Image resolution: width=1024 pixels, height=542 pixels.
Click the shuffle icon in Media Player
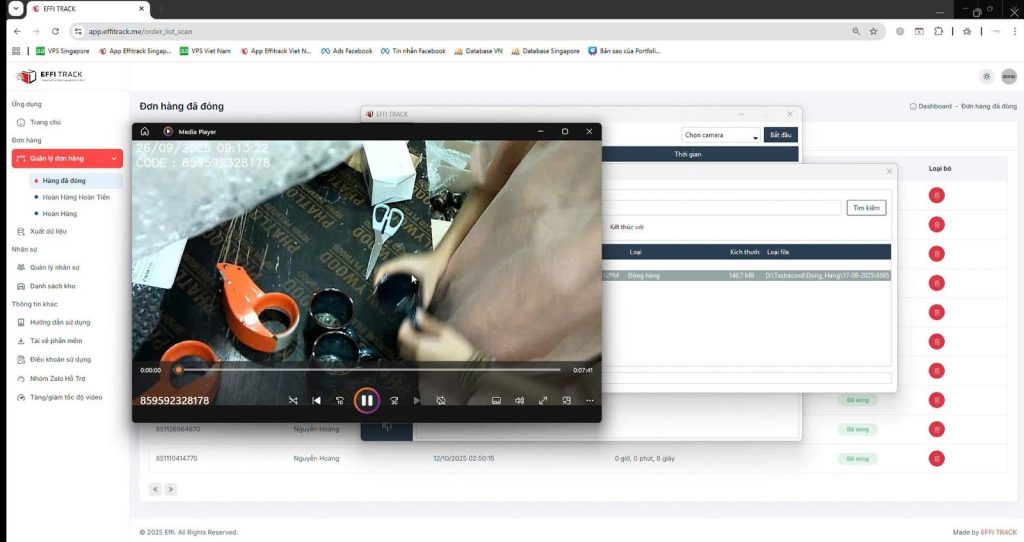click(x=293, y=400)
